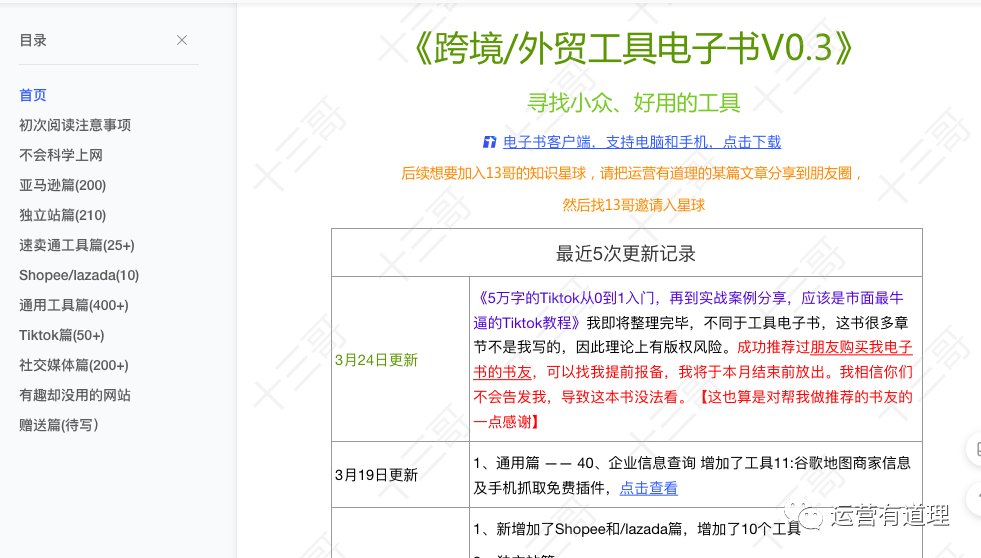The image size is (981, 558).
Task: Click the 电子书客户端 download link
Action: pos(642,143)
